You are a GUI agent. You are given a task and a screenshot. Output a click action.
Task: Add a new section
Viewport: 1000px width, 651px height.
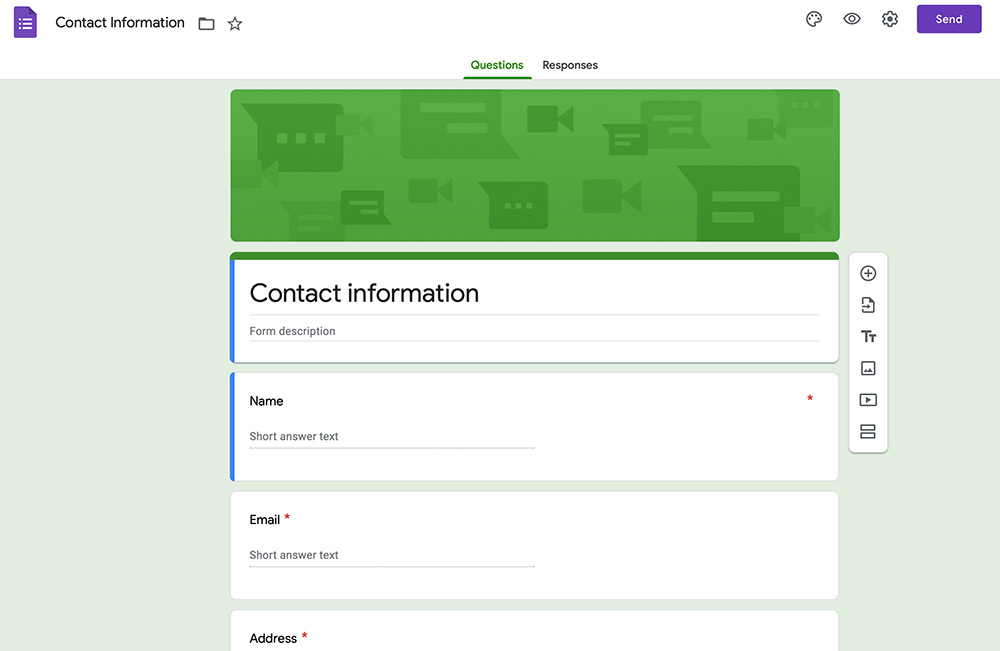pyautogui.click(x=868, y=432)
